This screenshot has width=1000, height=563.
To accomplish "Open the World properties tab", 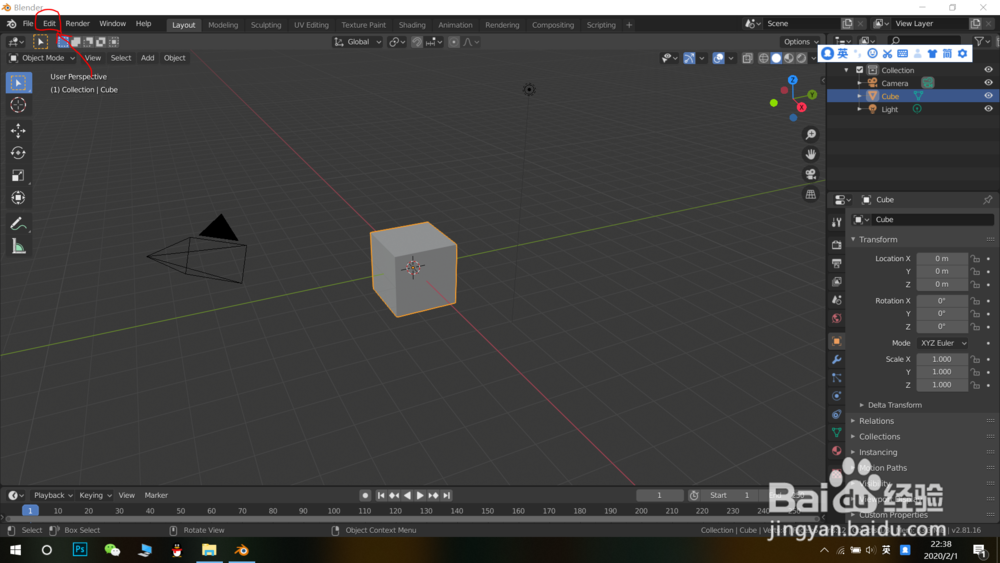I will coord(837,318).
